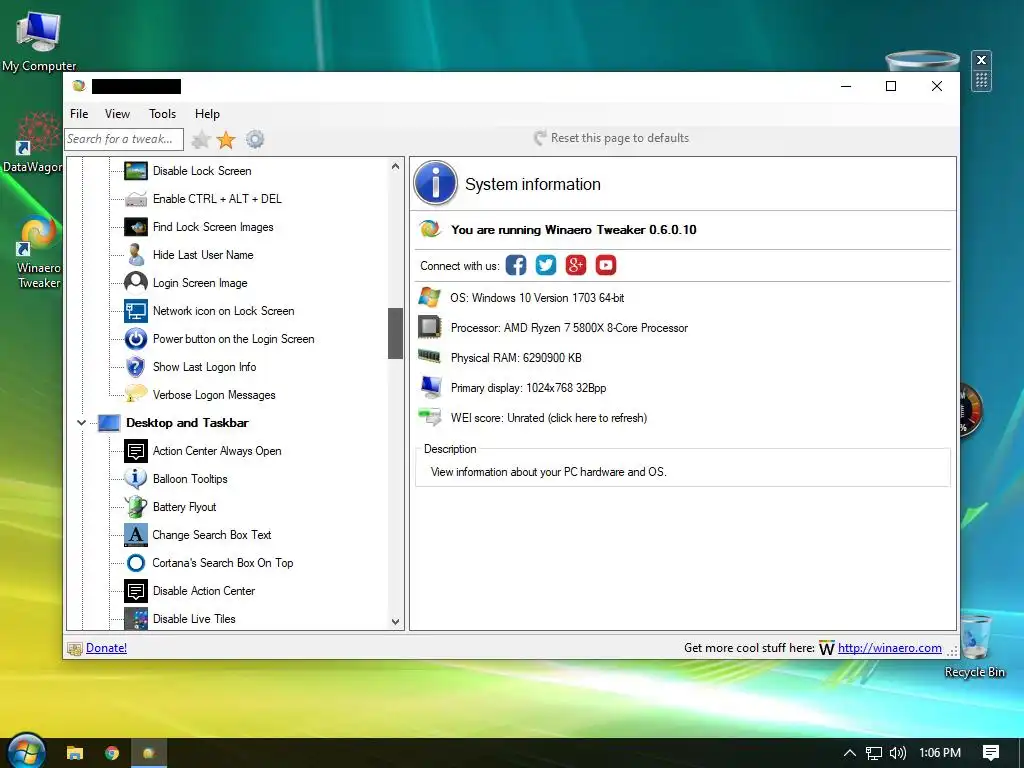Open settings with the gear toolbar icon
The image size is (1024, 768).
[255, 139]
